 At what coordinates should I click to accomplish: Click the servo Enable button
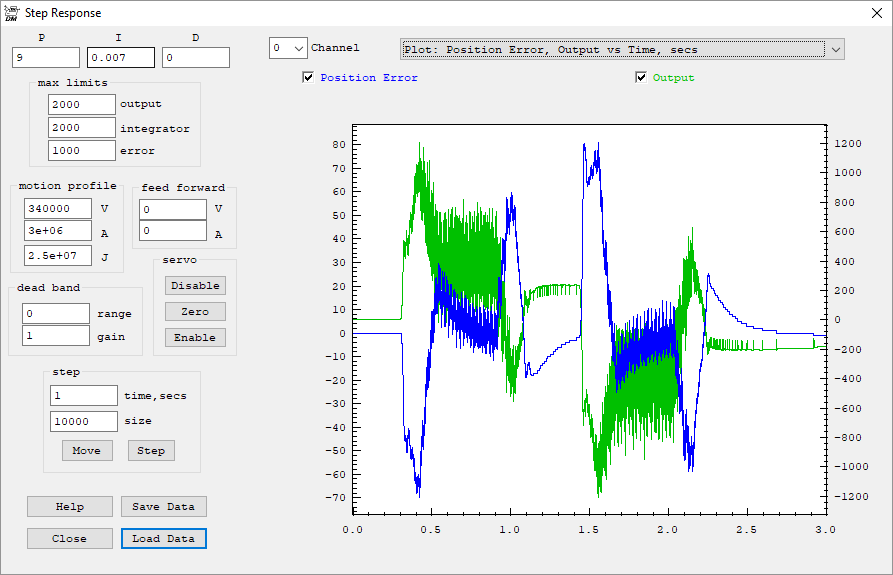pos(195,337)
